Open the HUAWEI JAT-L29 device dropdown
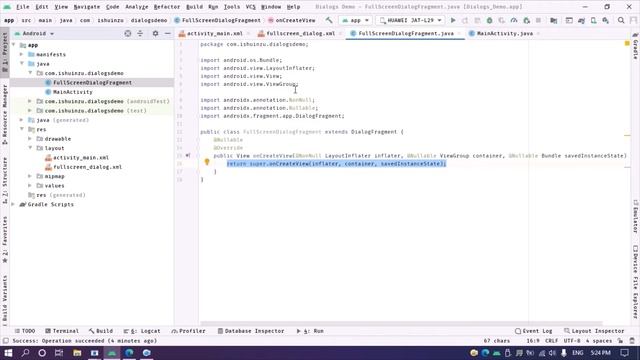The height and width of the screenshot is (360, 640). click(x=410, y=20)
